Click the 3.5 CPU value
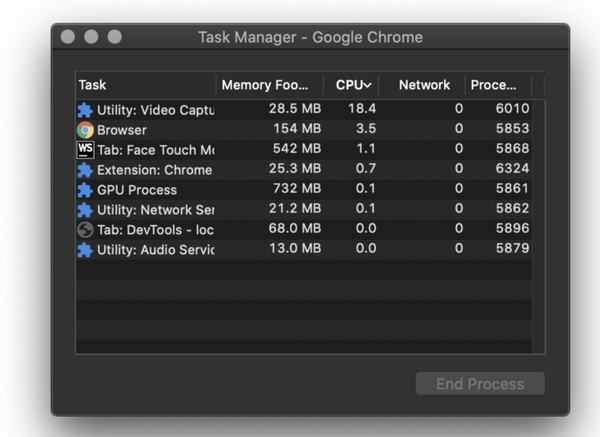 tap(366, 129)
